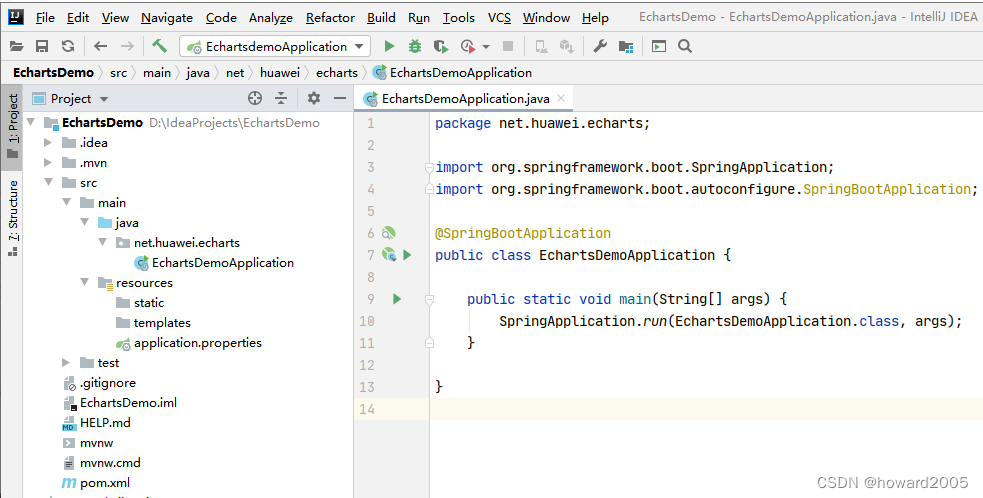
Task: Expand the test folder in project tree
Action: coord(66,362)
